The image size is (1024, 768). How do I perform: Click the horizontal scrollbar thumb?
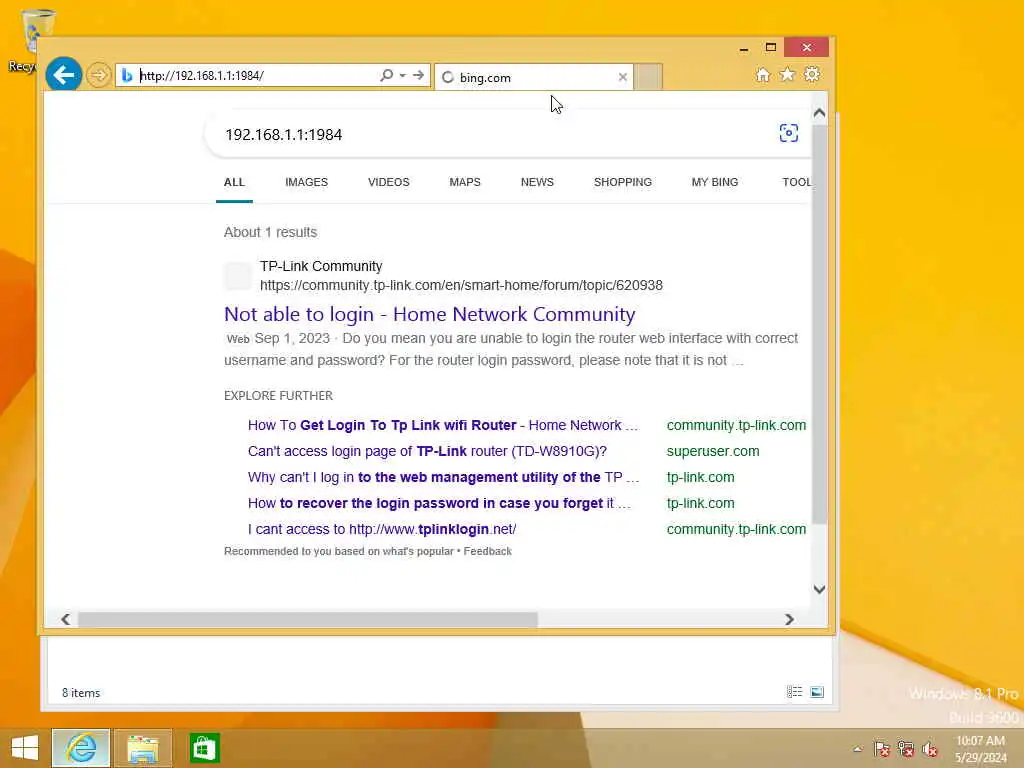[308, 619]
